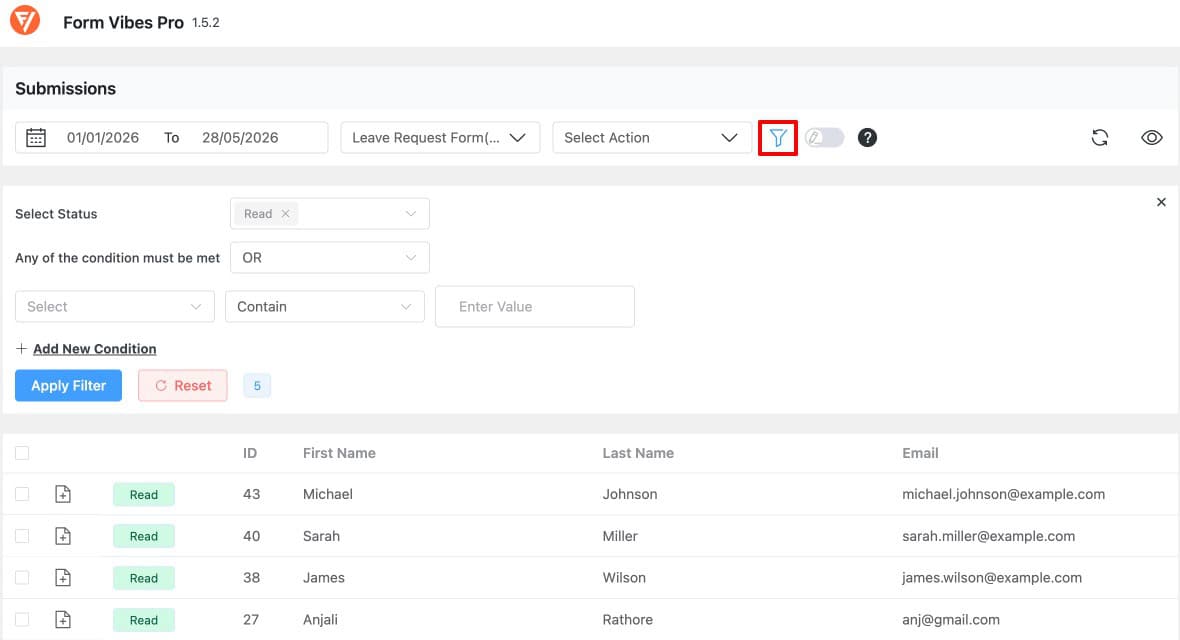
Task: Open the Leave Request Form dropdown
Action: pyautogui.click(x=440, y=138)
